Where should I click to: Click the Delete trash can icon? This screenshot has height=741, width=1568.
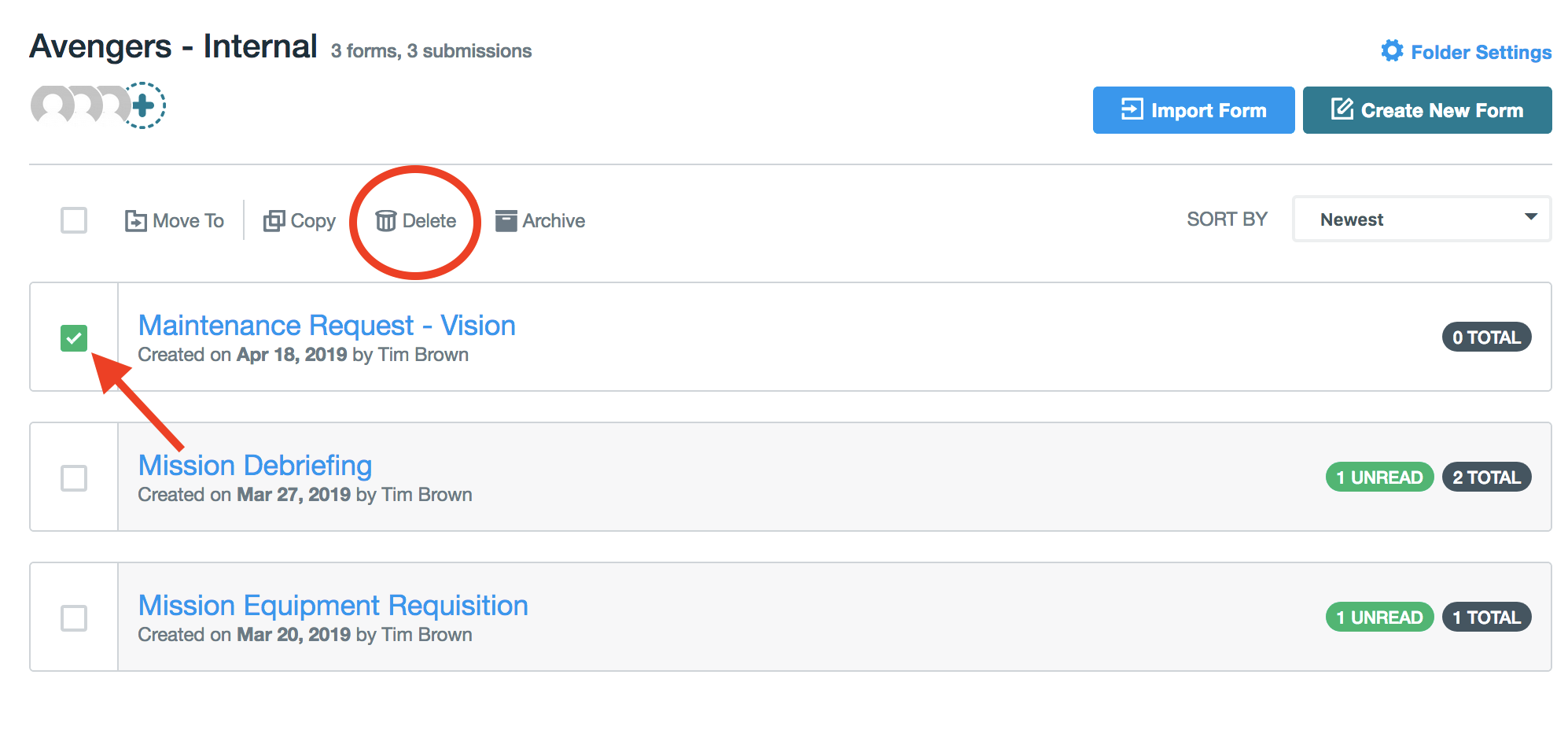tap(385, 221)
